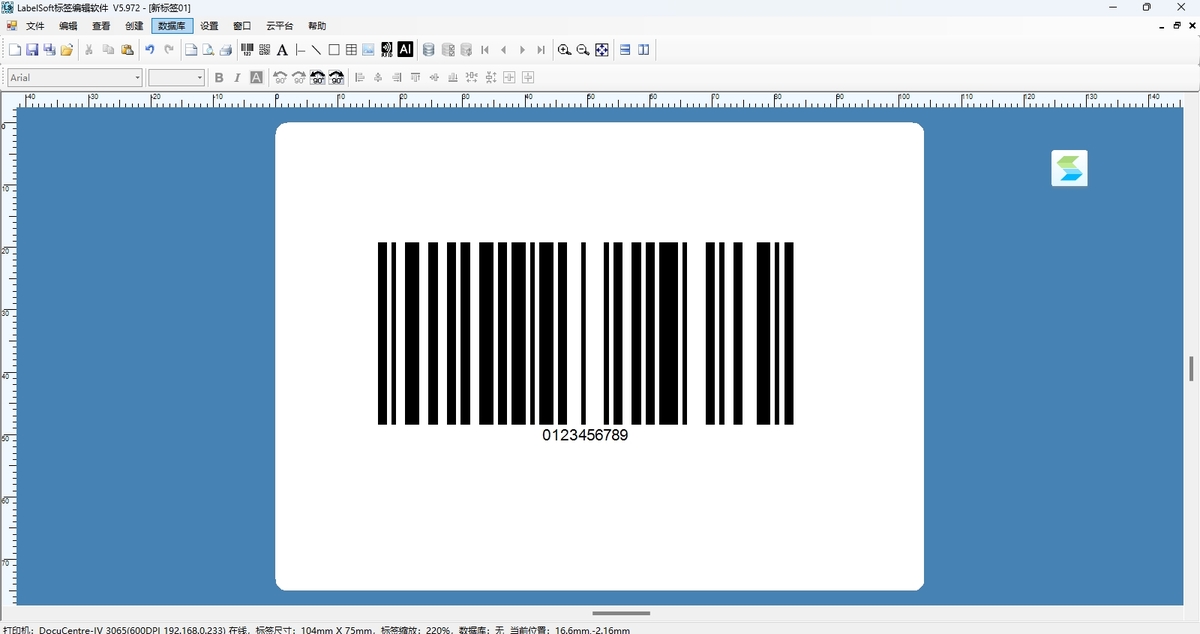Select the QR code tool
Image resolution: width=1200 pixels, height=634 pixels.
pyautogui.click(x=265, y=50)
